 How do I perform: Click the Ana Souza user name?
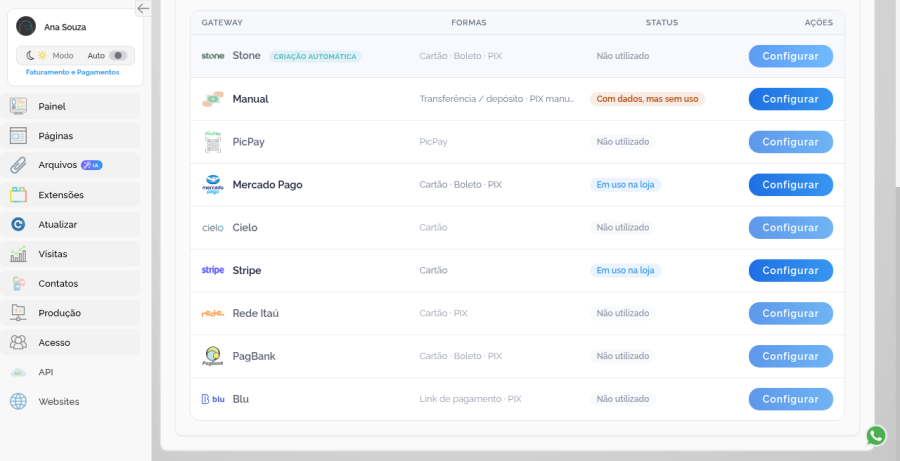coord(65,27)
